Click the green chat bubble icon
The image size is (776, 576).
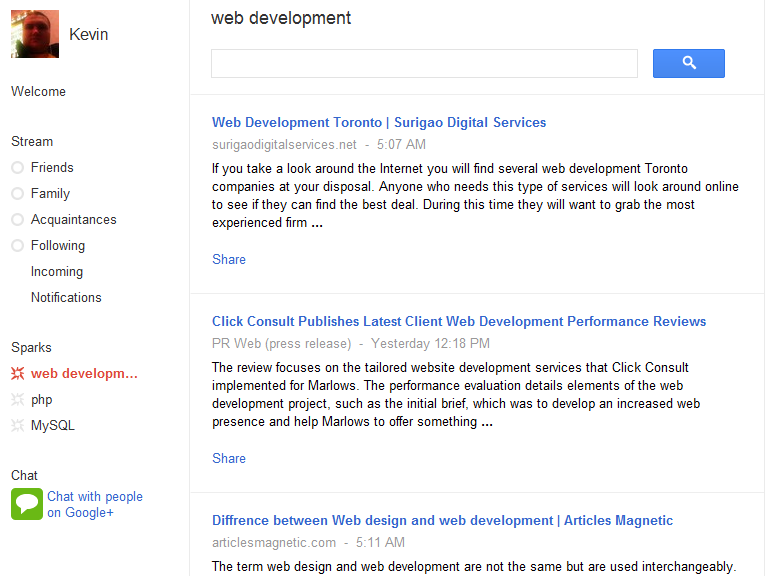(x=27, y=504)
